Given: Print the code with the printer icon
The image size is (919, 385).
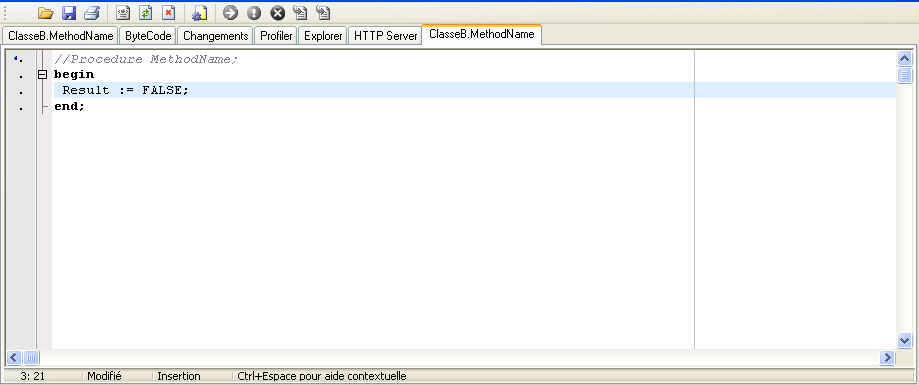Looking at the screenshot, I should [92, 12].
